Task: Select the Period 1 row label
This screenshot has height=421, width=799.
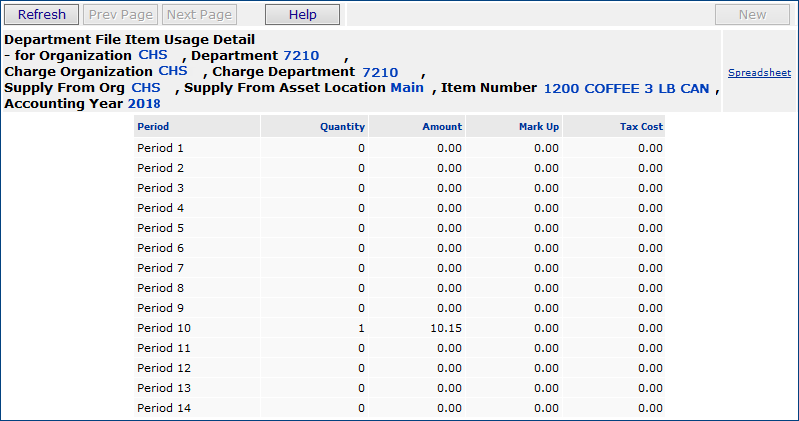Action: coord(160,148)
